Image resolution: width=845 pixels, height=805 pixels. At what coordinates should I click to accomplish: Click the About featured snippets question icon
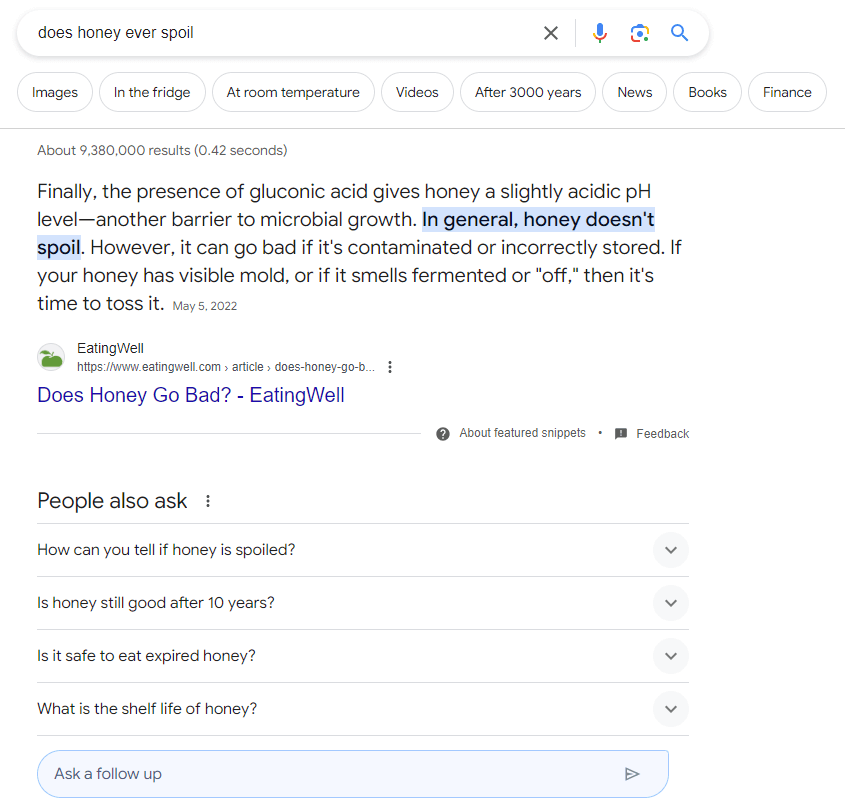pyautogui.click(x=443, y=433)
